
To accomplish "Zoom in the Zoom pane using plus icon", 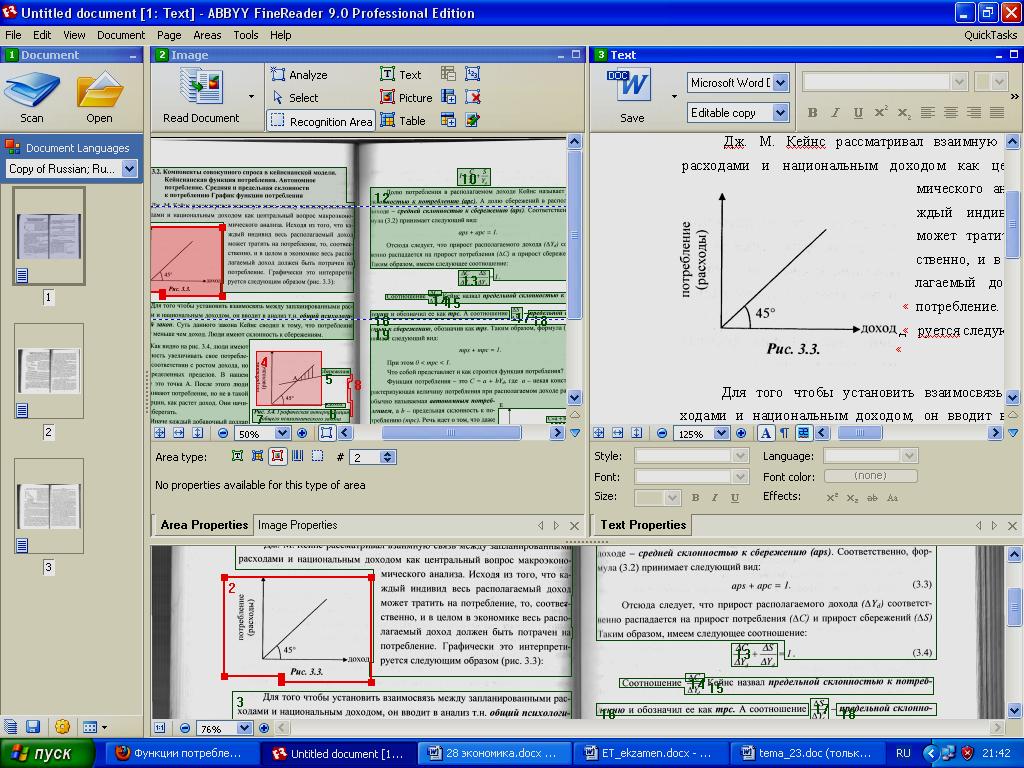I will tap(264, 728).
